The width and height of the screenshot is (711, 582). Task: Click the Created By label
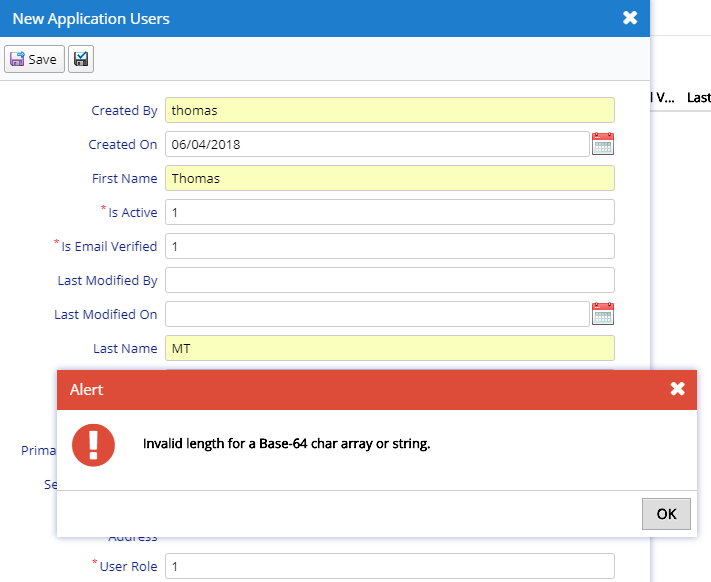(124, 111)
